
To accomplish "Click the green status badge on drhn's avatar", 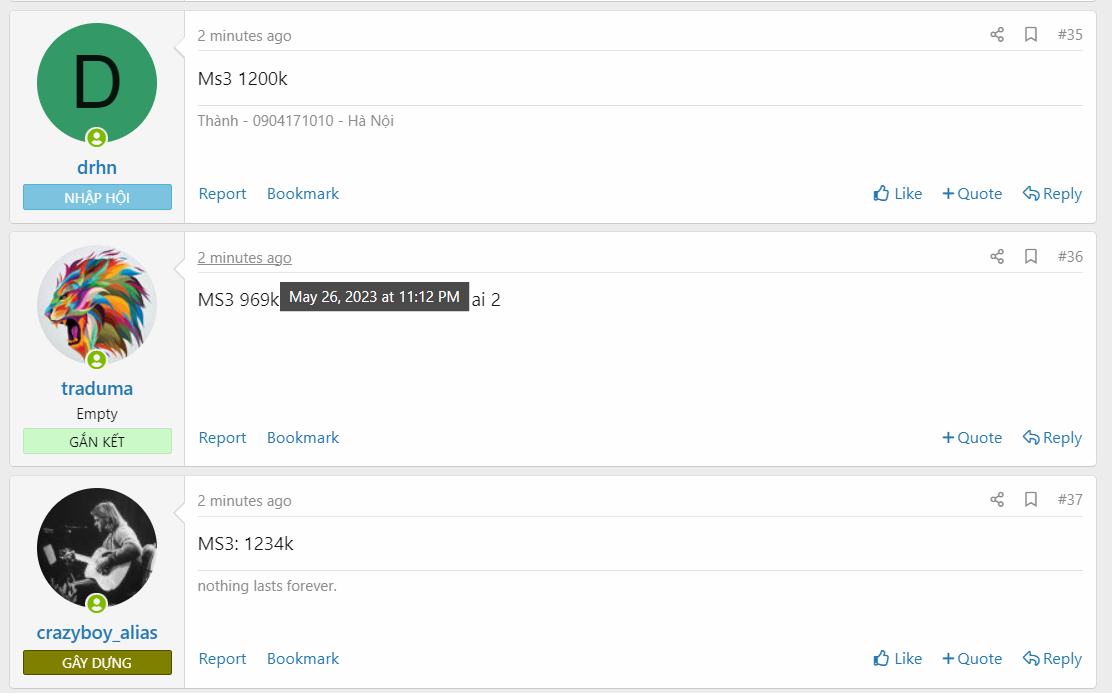I will pos(97,137).
